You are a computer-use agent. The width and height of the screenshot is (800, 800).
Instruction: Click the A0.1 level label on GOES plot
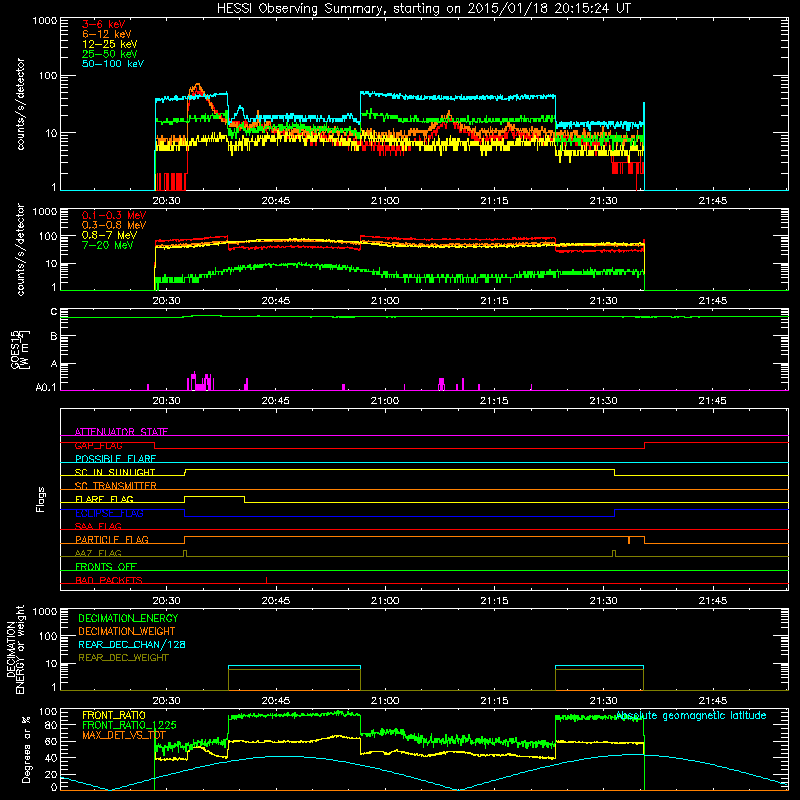(46, 388)
